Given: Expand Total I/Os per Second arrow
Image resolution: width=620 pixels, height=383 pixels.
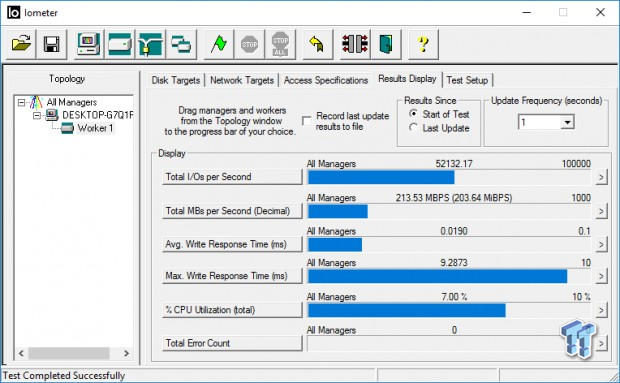Looking at the screenshot, I should pos(601,177).
